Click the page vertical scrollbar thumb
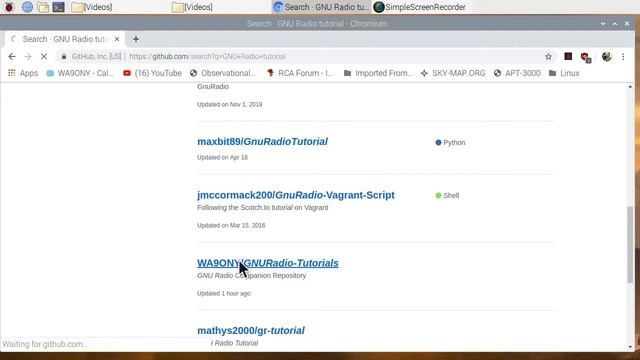Screen dimensions: 640x360 coord(631,244)
